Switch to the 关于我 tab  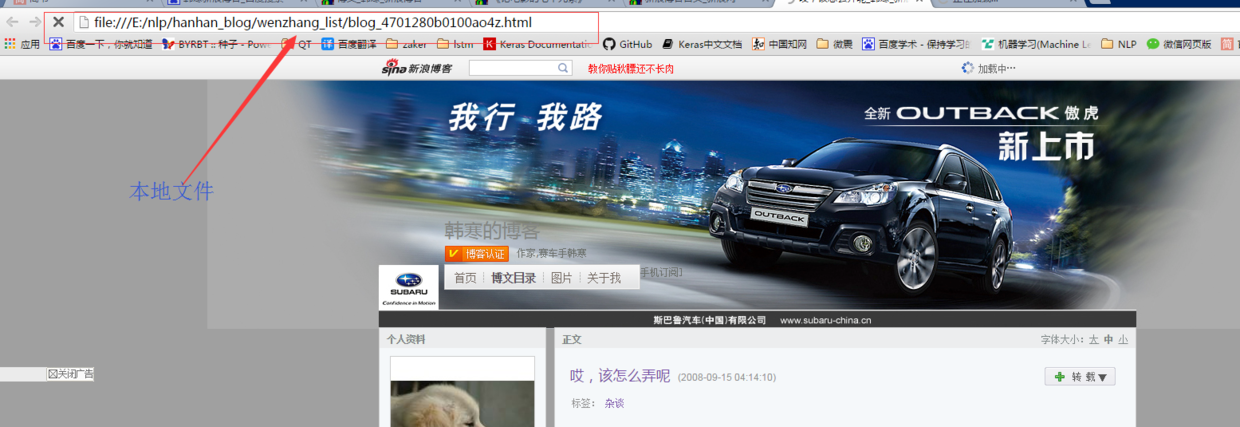click(603, 278)
